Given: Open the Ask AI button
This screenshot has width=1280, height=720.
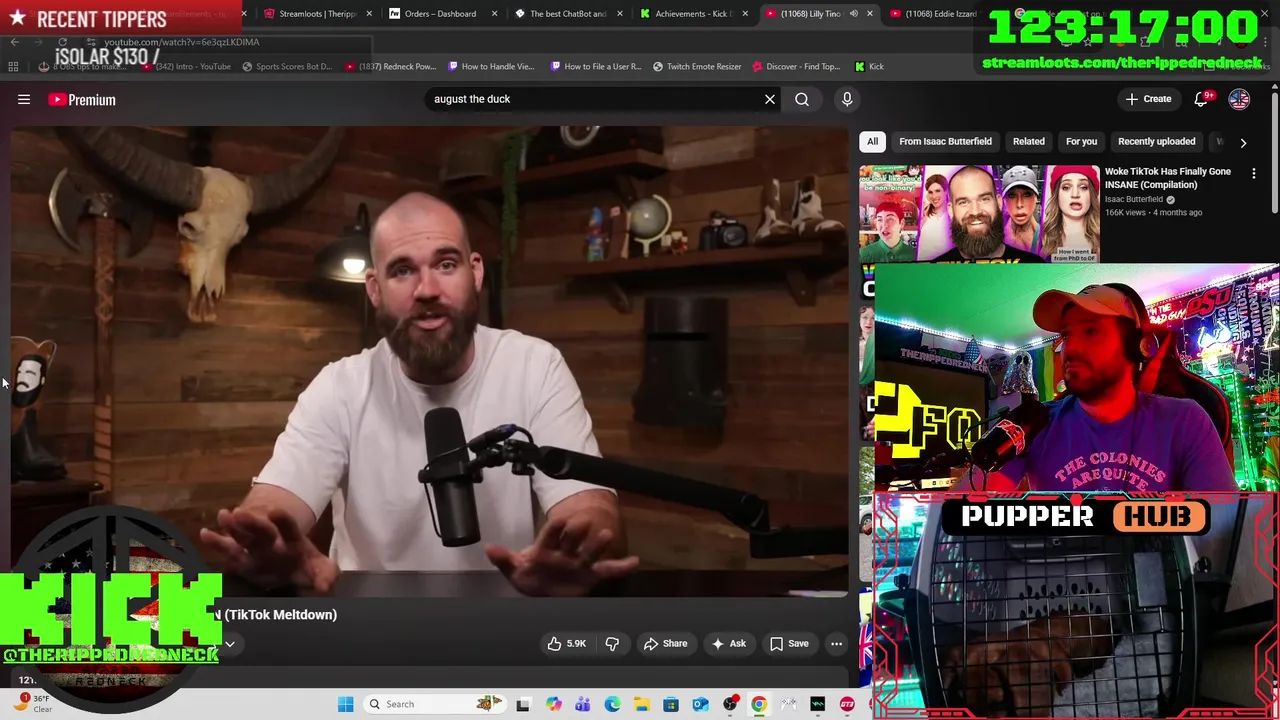Looking at the screenshot, I should pos(728,644).
